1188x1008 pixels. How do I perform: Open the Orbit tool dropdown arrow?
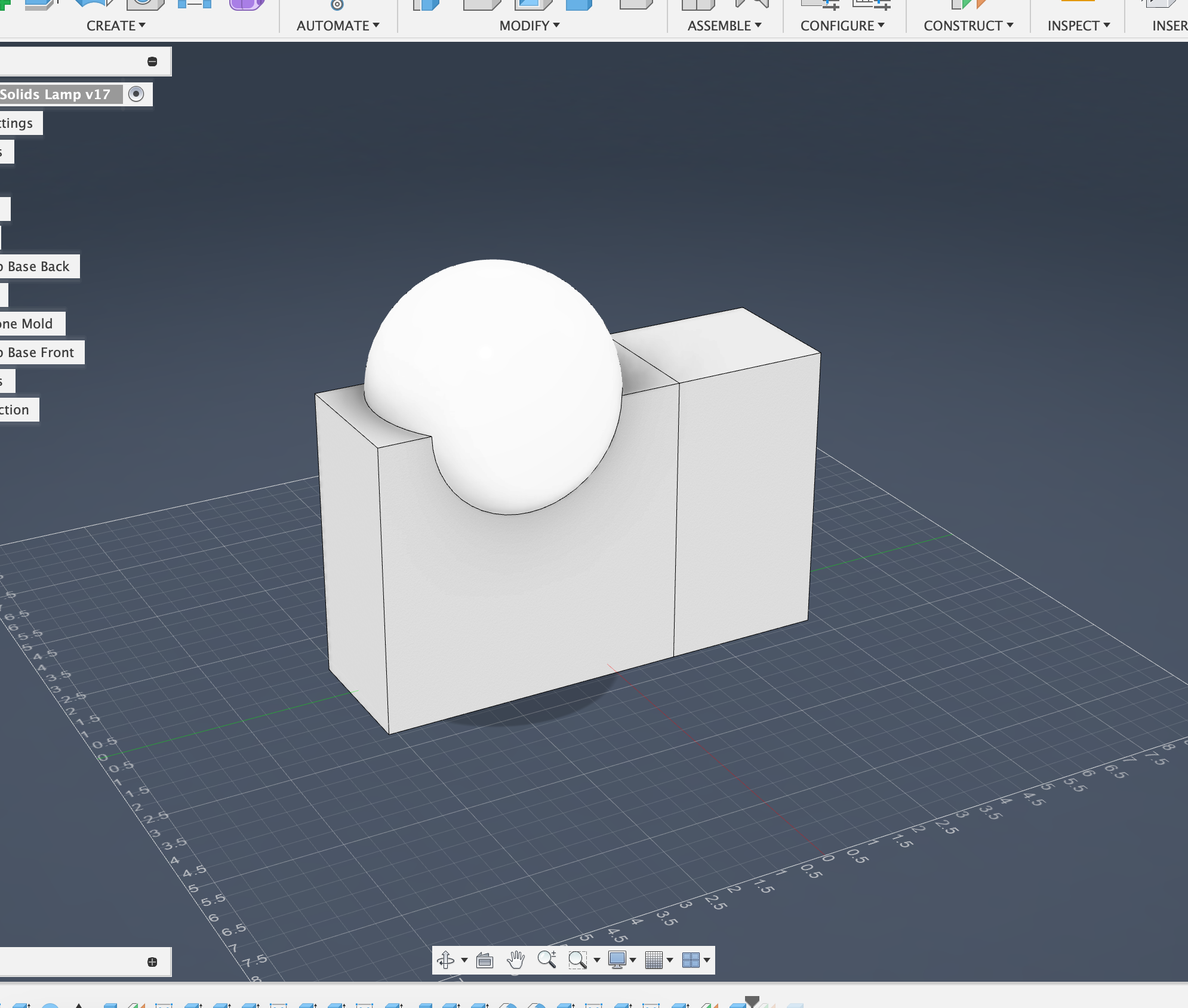pyautogui.click(x=464, y=960)
